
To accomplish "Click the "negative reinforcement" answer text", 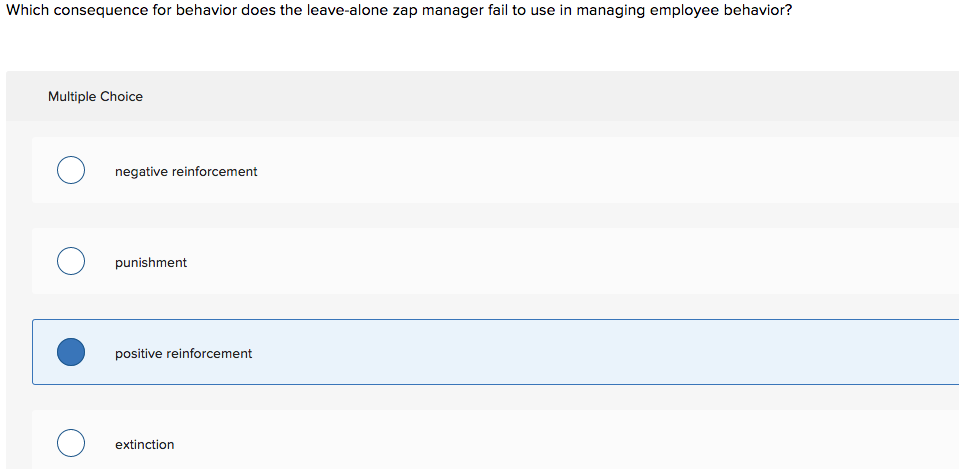I will tap(186, 172).
